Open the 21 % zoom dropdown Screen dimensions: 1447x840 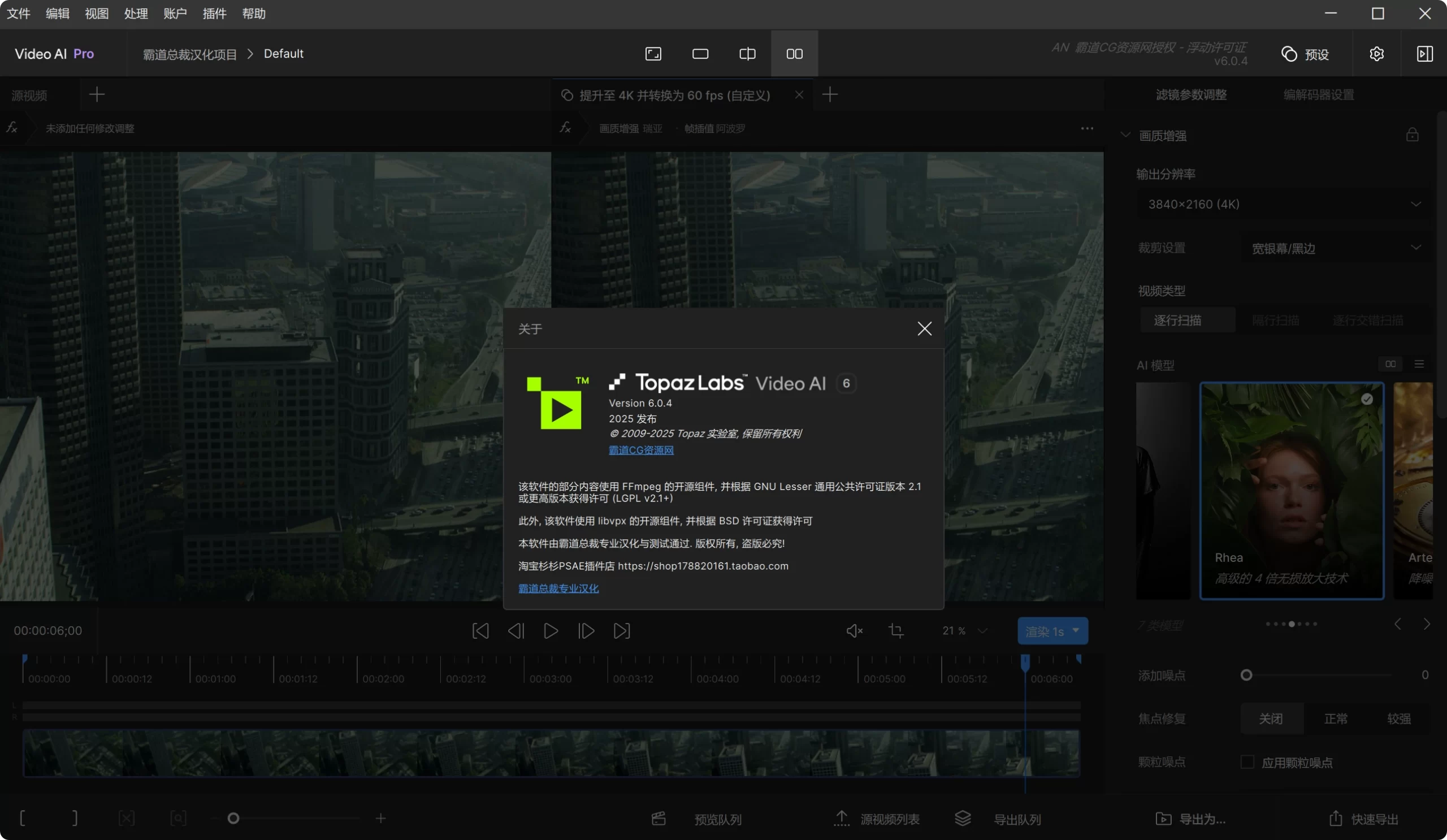click(965, 630)
